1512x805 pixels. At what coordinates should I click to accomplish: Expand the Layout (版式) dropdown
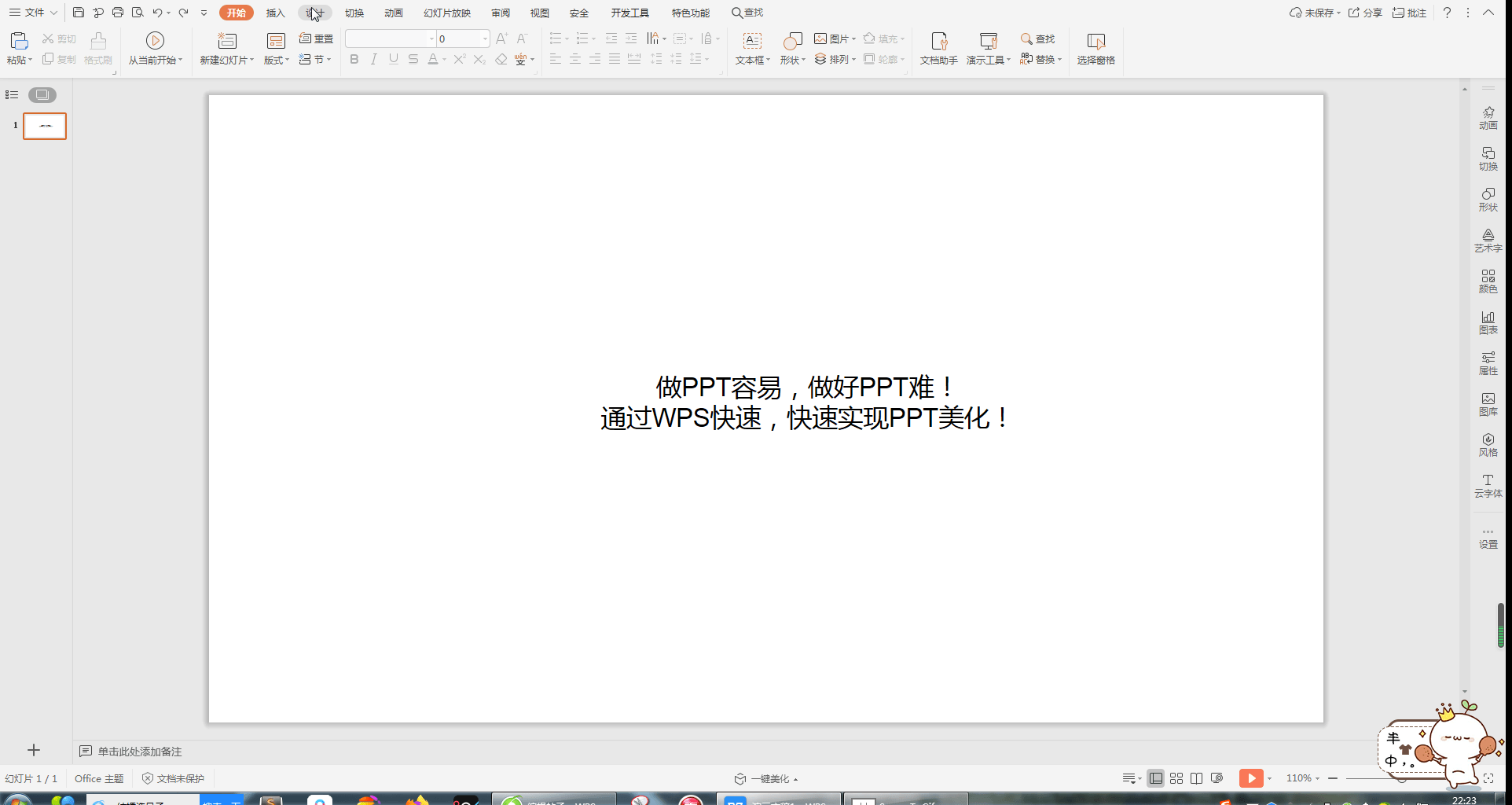click(277, 61)
